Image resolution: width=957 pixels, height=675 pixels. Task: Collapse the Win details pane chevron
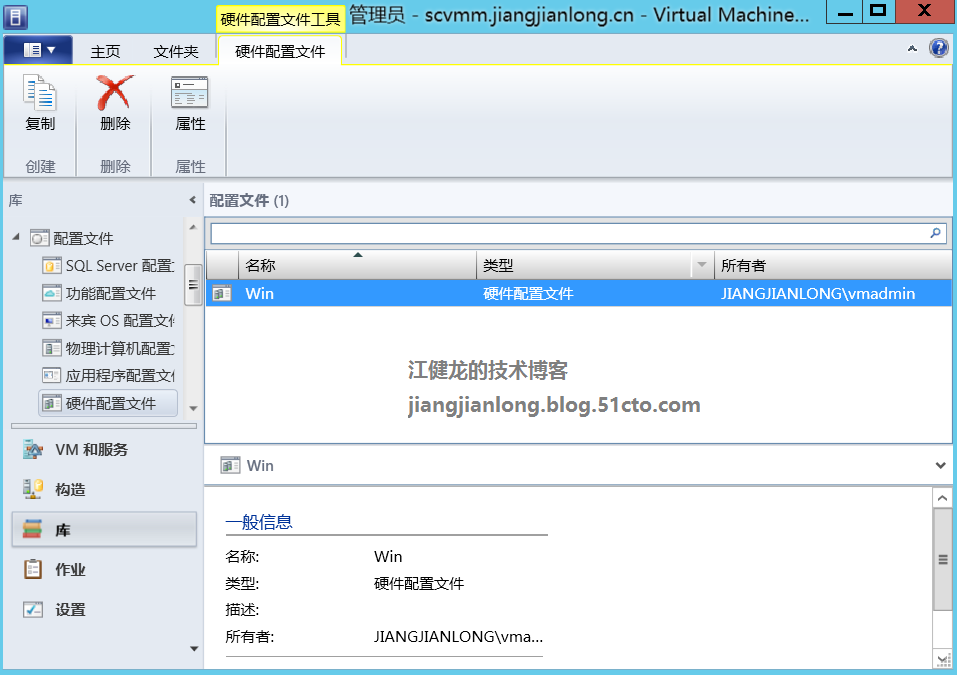click(940, 466)
